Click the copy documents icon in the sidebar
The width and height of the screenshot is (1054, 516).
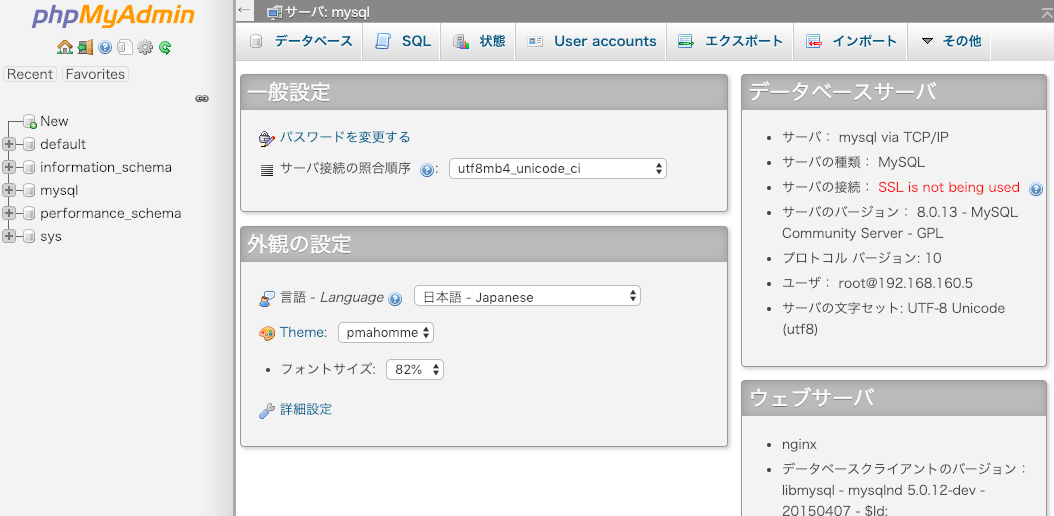[x=124, y=47]
